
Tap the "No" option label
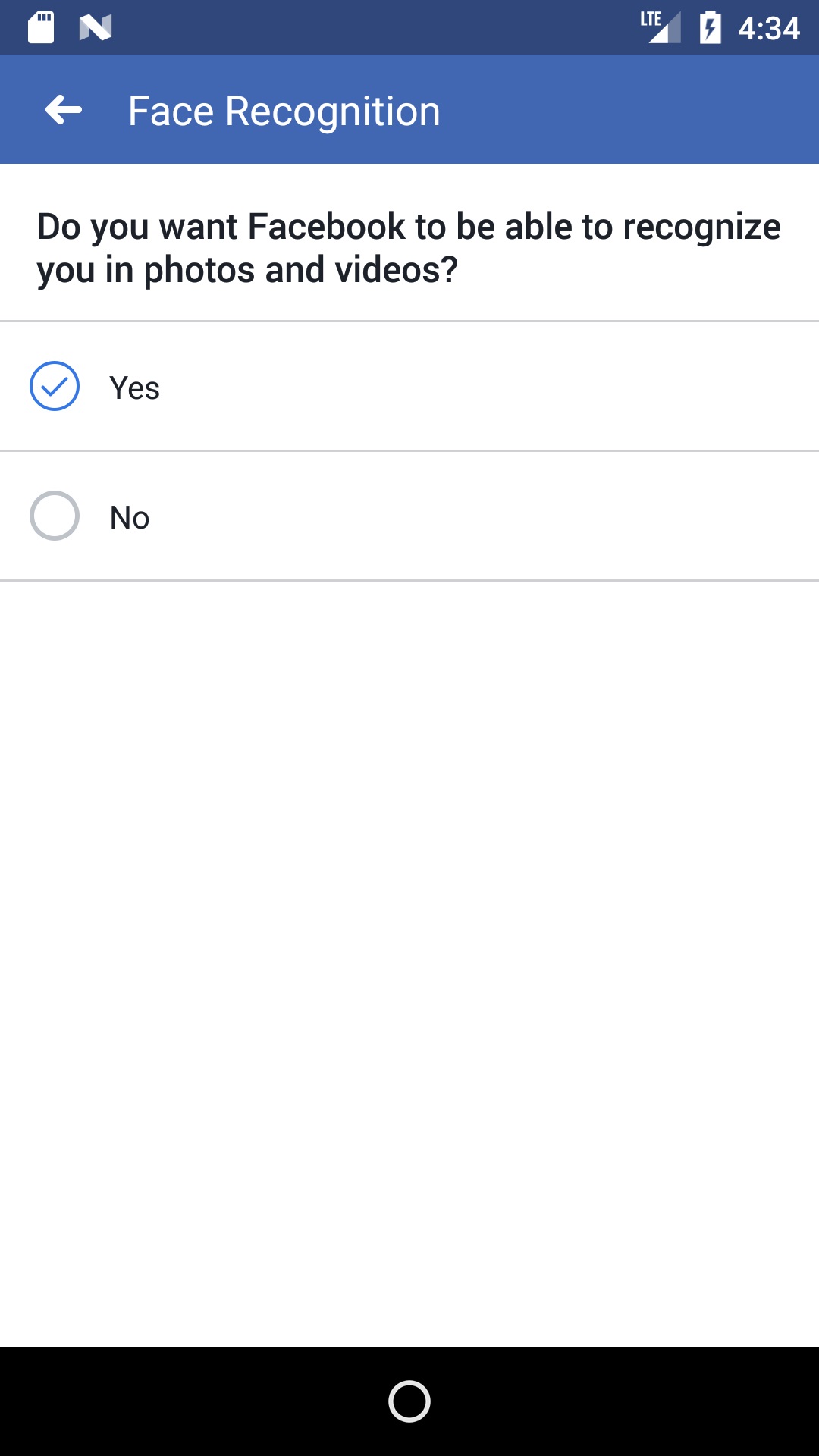click(x=130, y=518)
